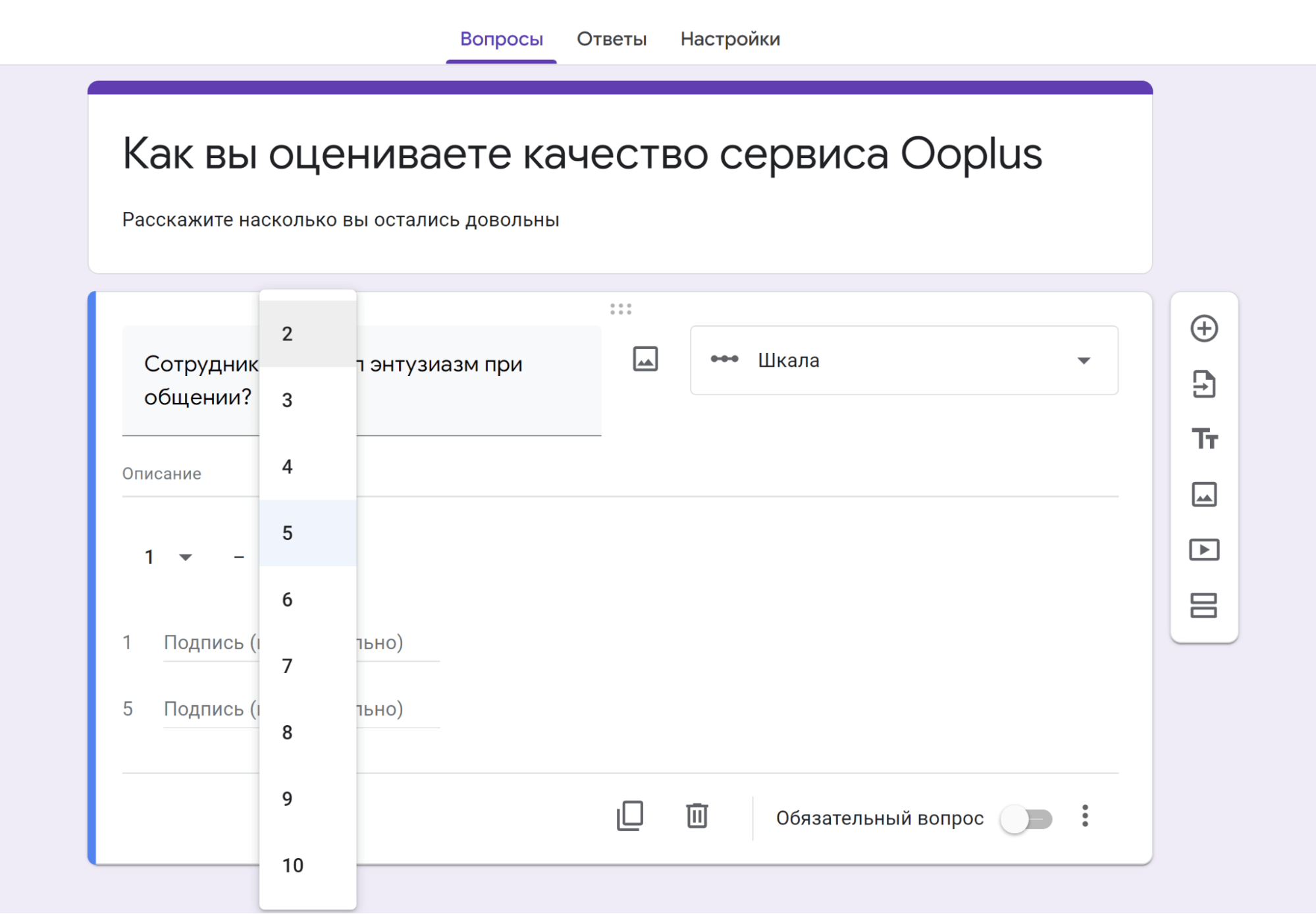
Task: Click the drag handle dots above question
Action: coord(620,309)
